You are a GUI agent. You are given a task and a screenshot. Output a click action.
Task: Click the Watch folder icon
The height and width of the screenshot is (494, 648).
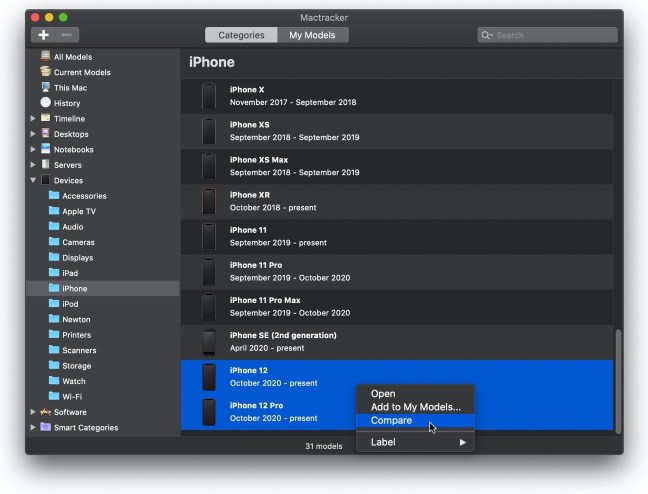point(54,380)
